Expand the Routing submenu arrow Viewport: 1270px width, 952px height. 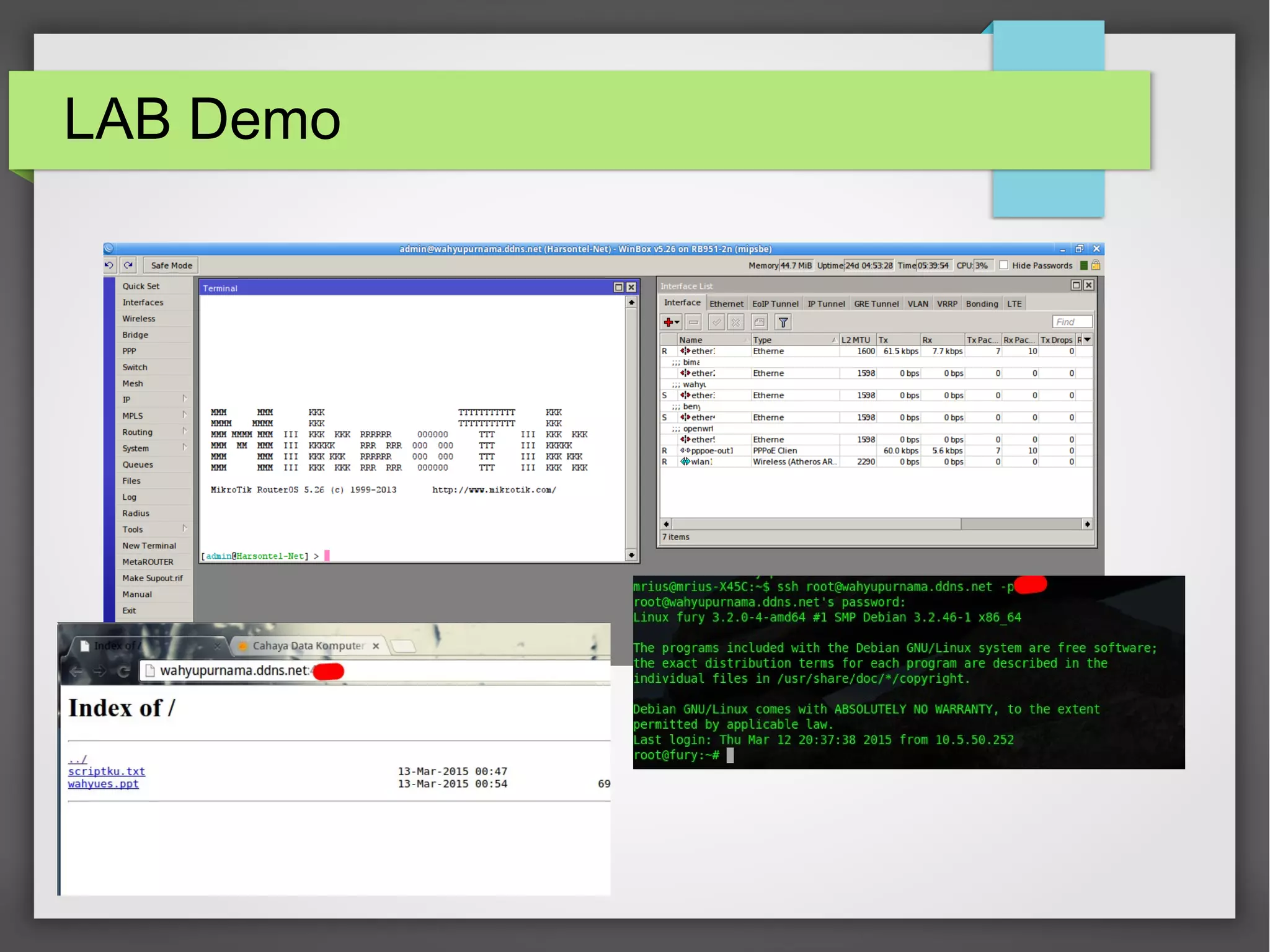[x=185, y=431]
